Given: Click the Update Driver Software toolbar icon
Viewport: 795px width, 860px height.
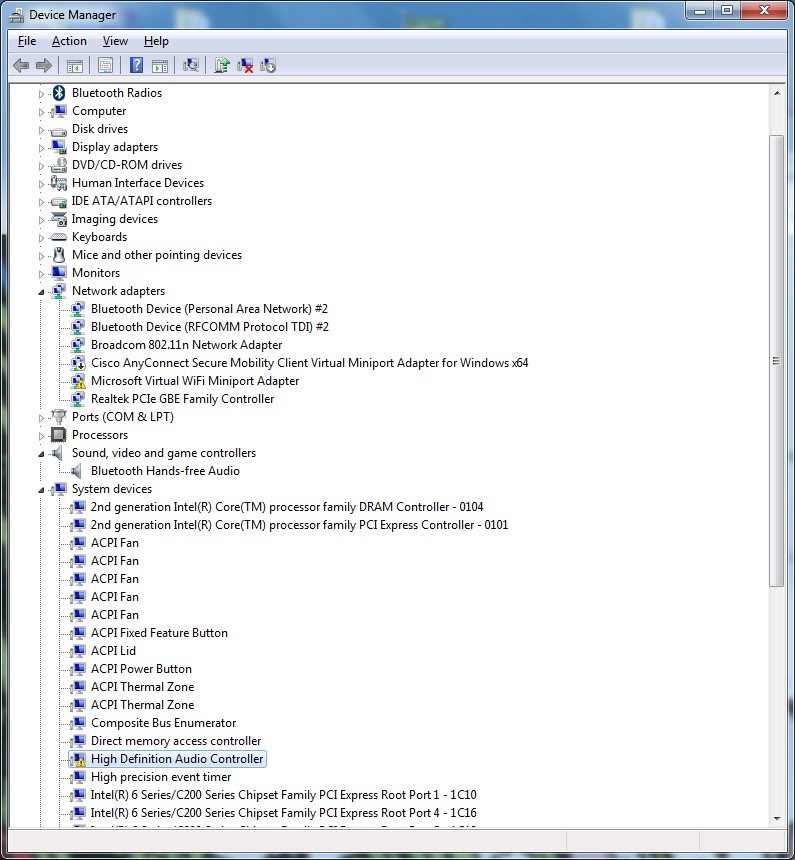Looking at the screenshot, I should click(x=222, y=65).
